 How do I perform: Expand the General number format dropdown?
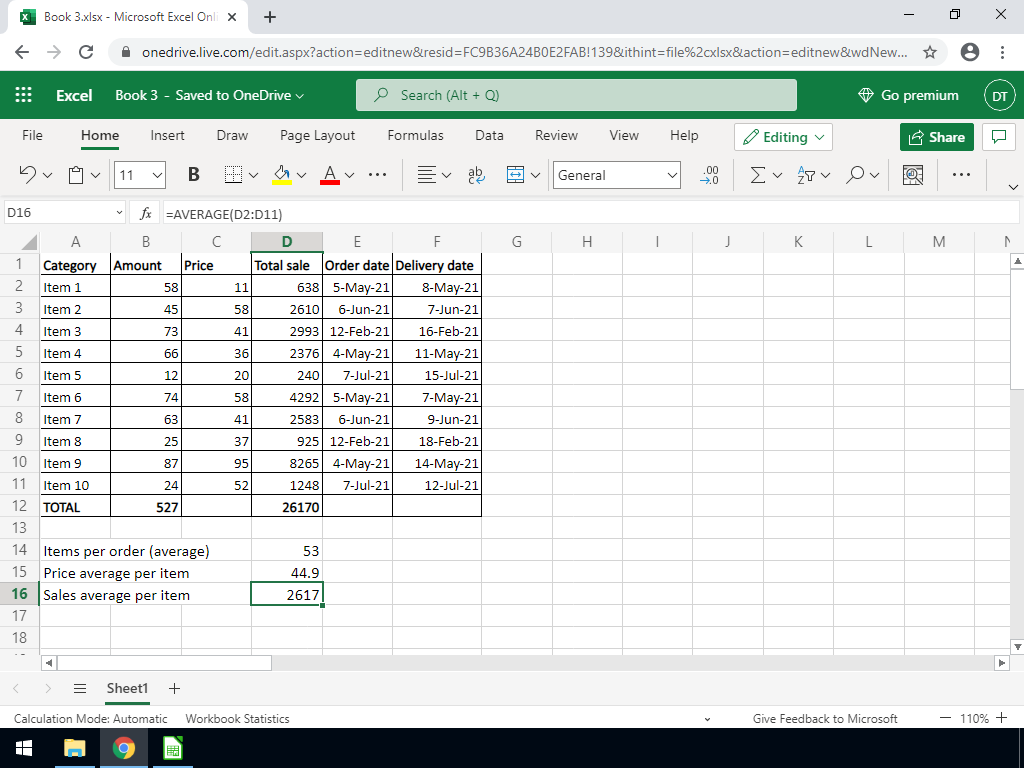point(672,175)
